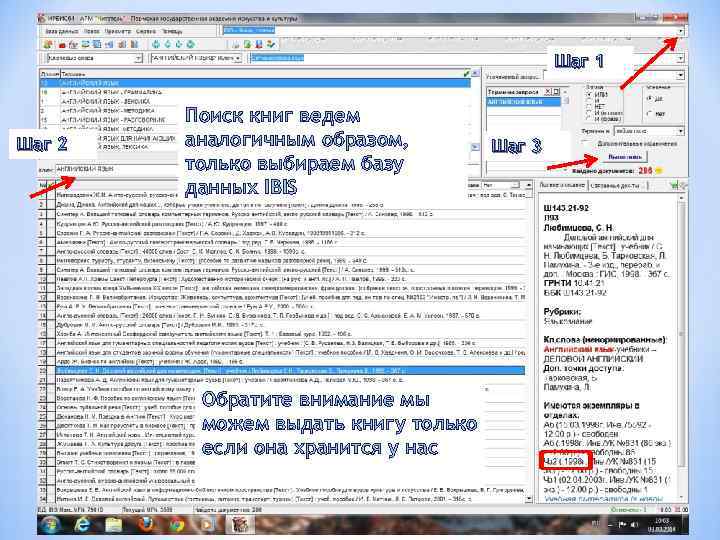720x540 pixels.
Task: Click square icon beside Термины запроса X
Action: pos(556,92)
